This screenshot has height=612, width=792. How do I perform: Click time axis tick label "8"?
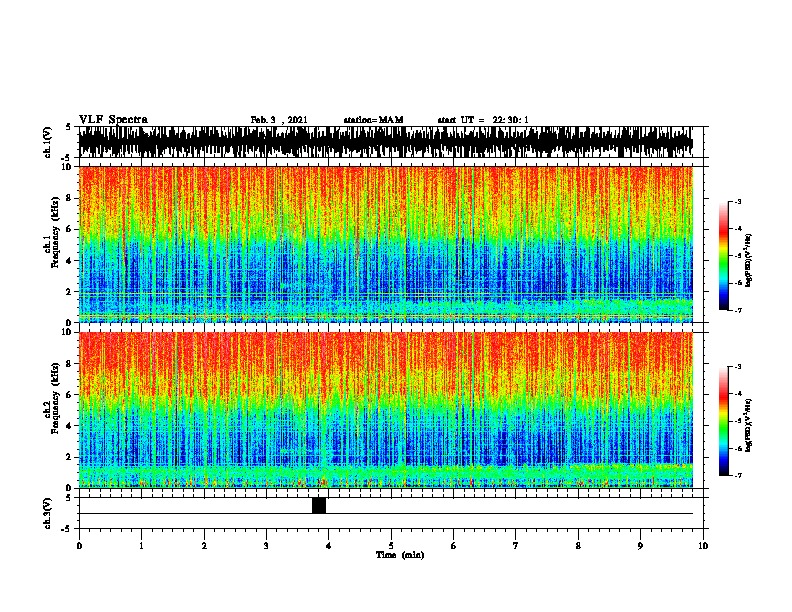coord(578,546)
